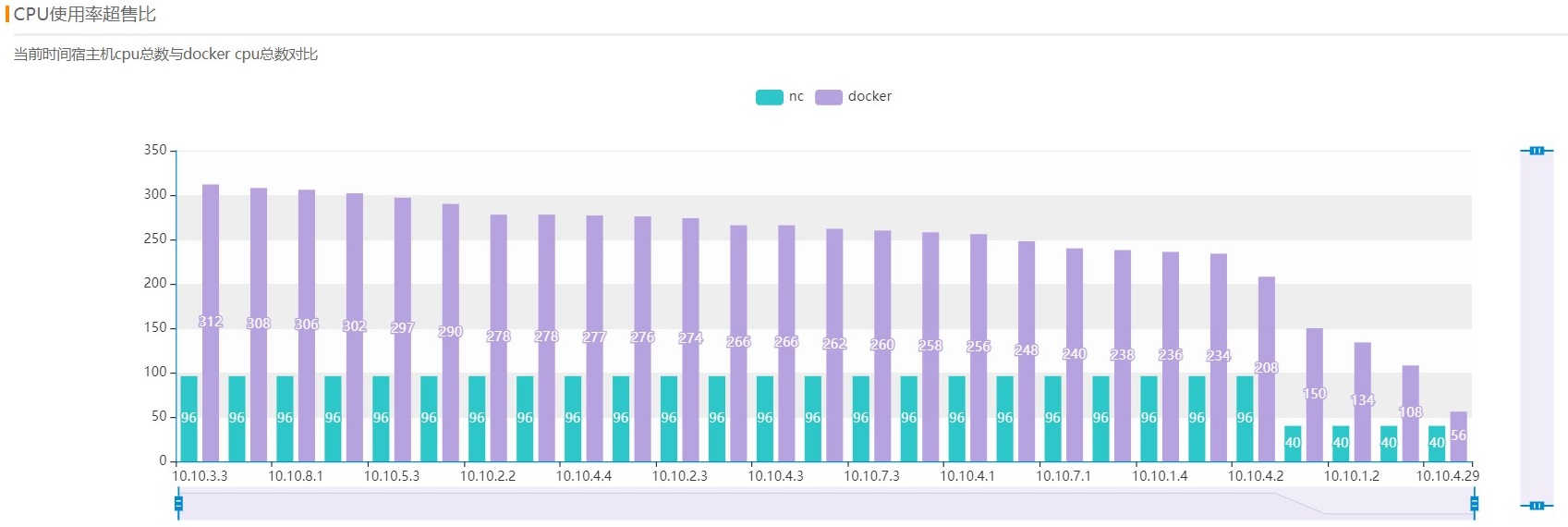Click the subtitle about docker cpu总数对比
This screenshot has height=527, width=1568.
click(x=165, y=55)
